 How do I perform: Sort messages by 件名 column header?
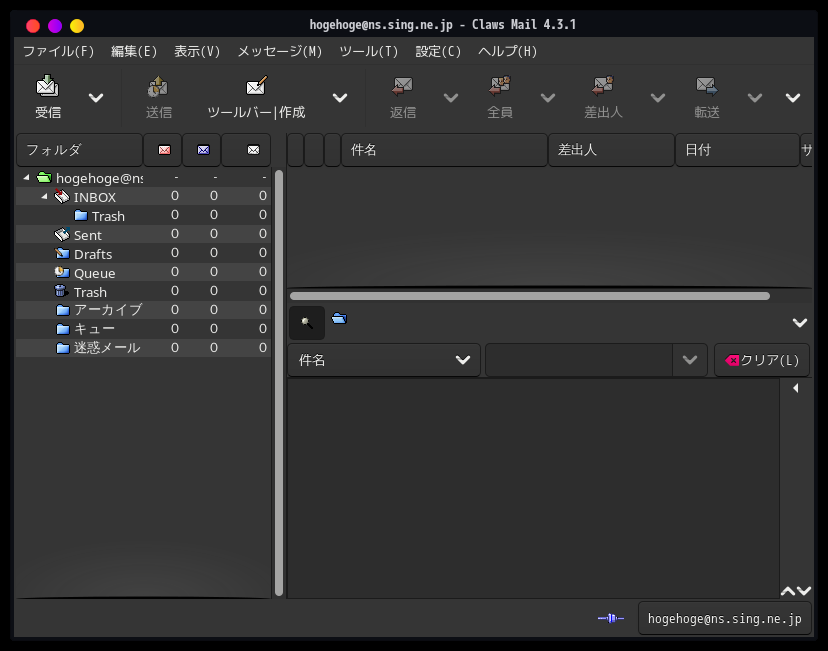[444, 150]
